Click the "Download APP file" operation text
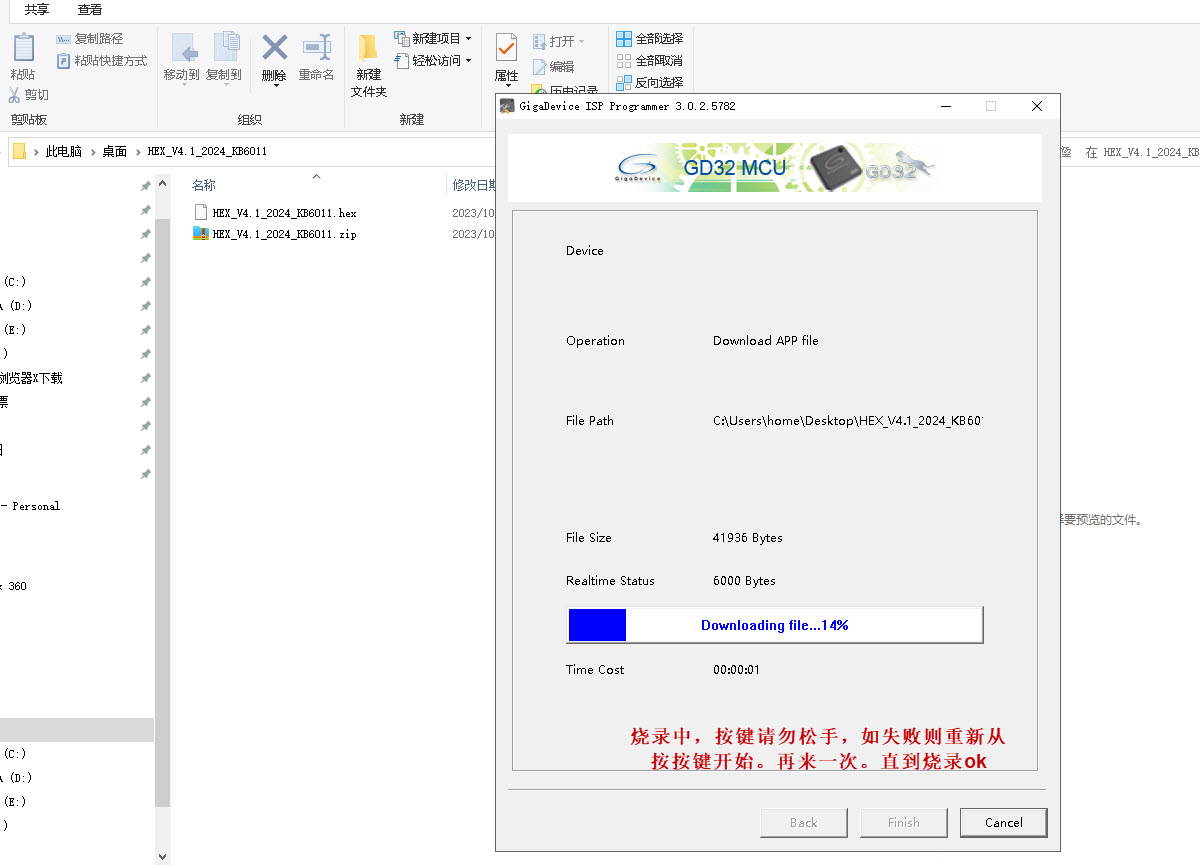Screen dimensions: 1200x868 coord(765,341)
